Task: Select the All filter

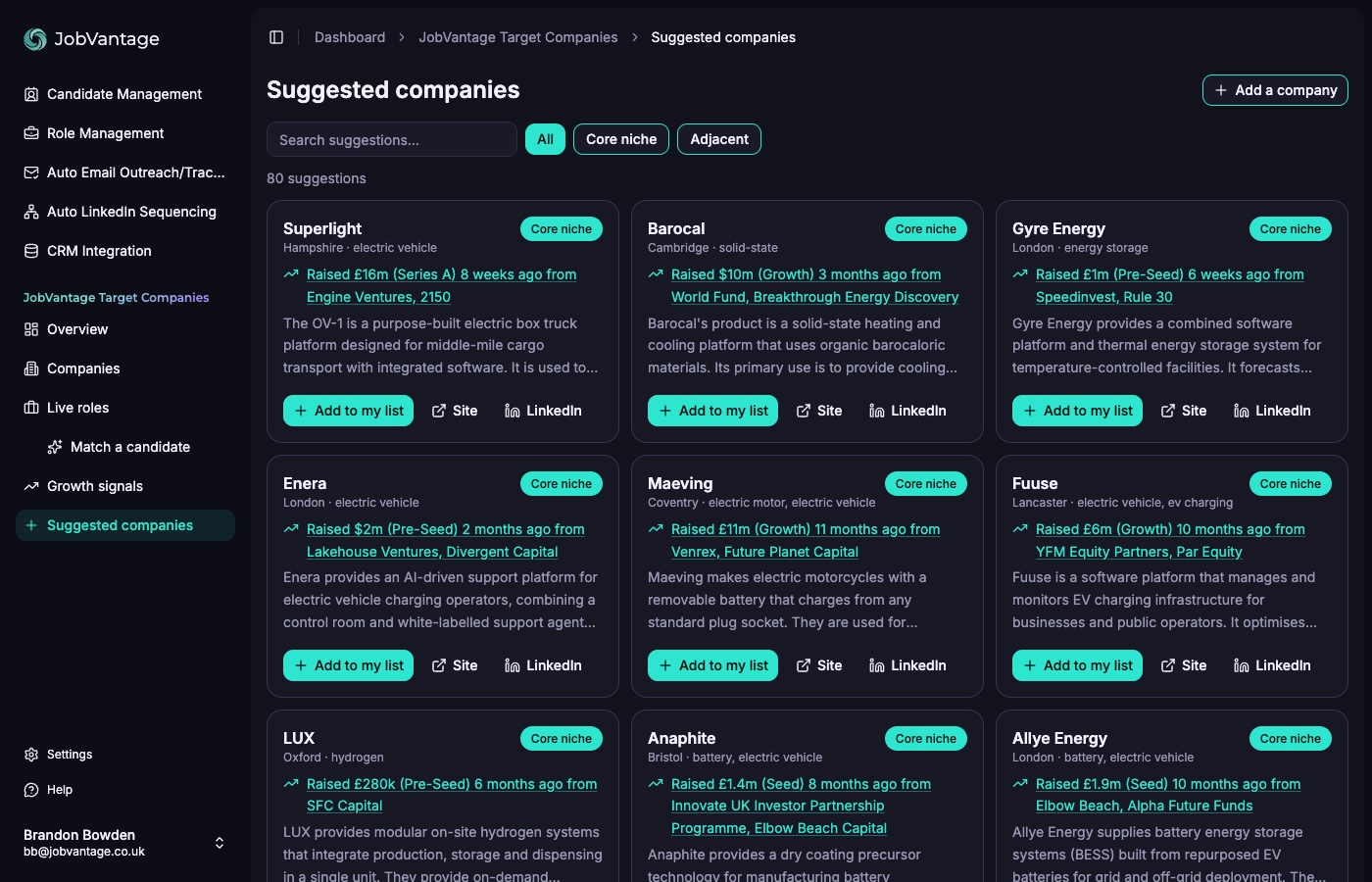Action: [545, 139]
